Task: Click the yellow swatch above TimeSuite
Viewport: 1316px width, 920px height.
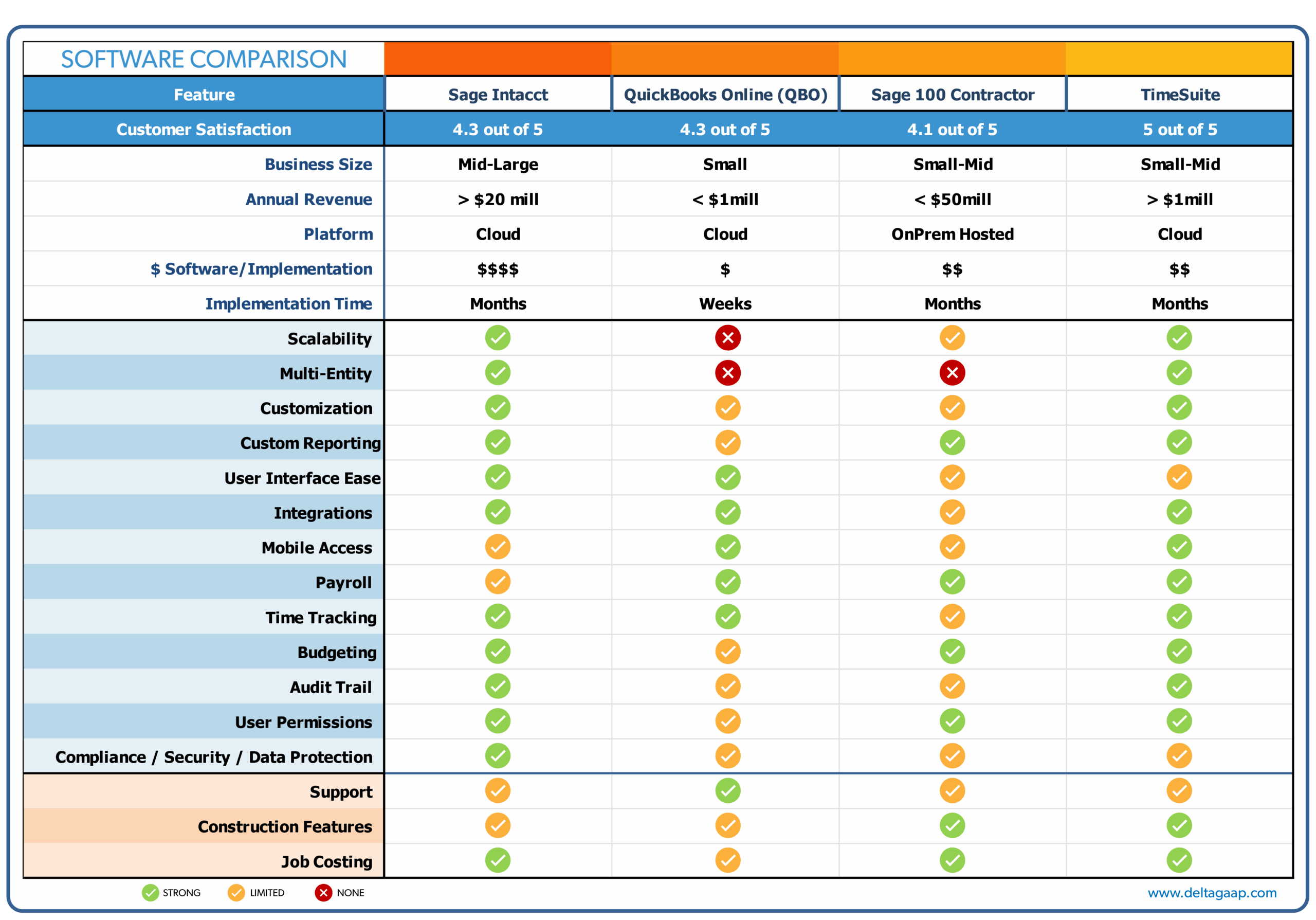Action: (x=1179, y=59)
